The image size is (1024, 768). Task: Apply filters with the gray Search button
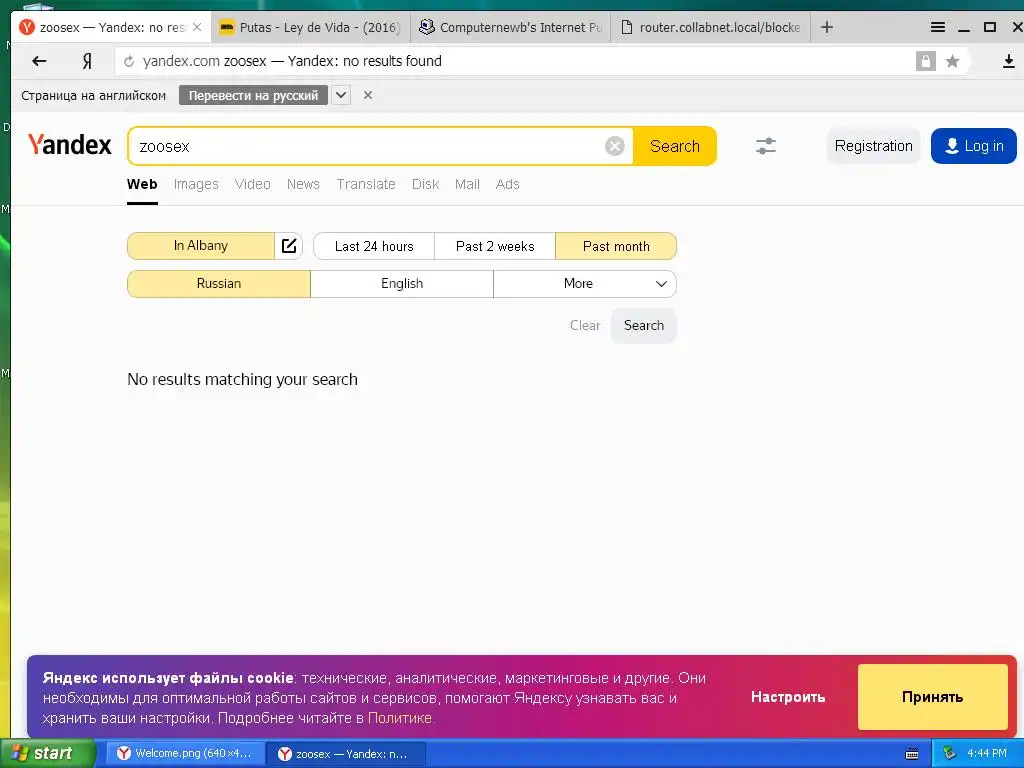coord(643,325)
